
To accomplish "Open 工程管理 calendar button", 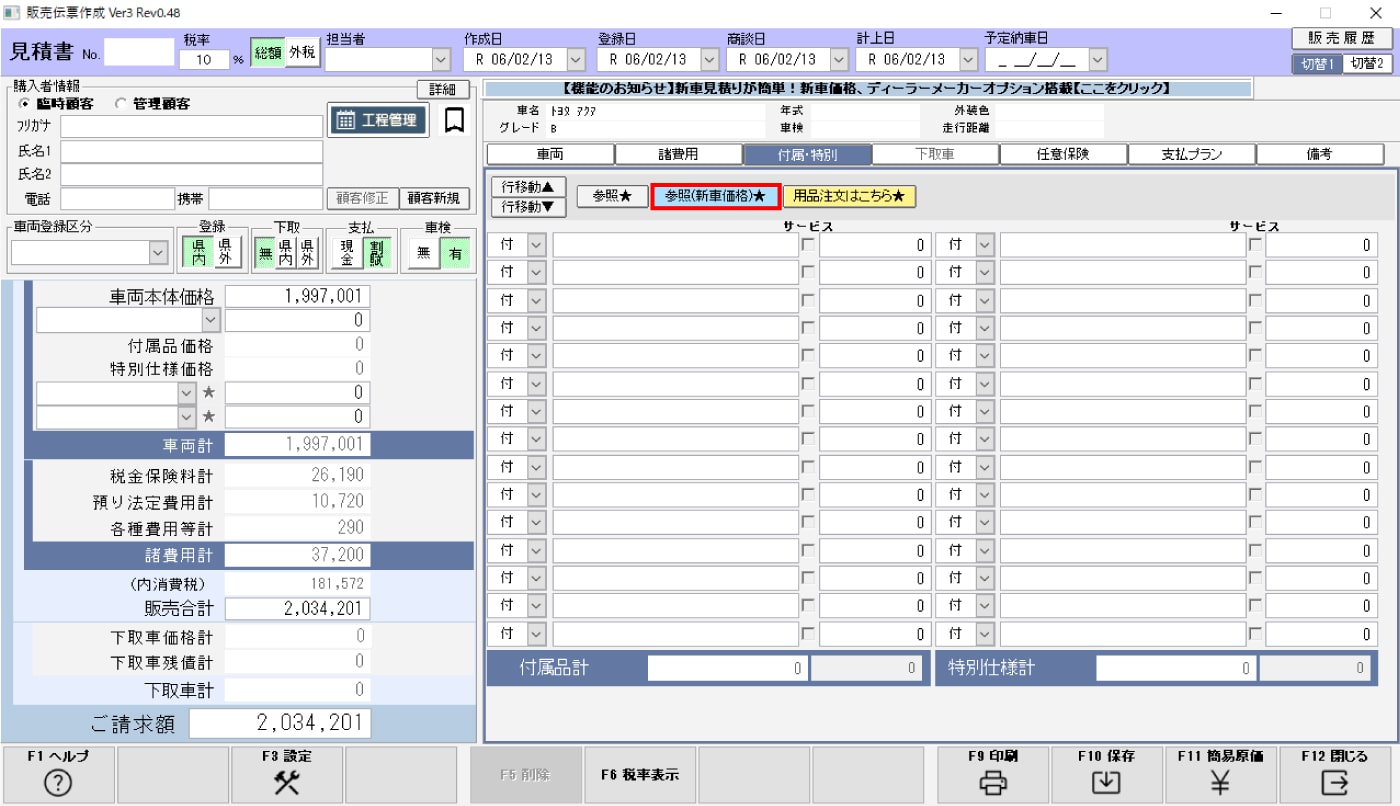I will tap(378, 120).
